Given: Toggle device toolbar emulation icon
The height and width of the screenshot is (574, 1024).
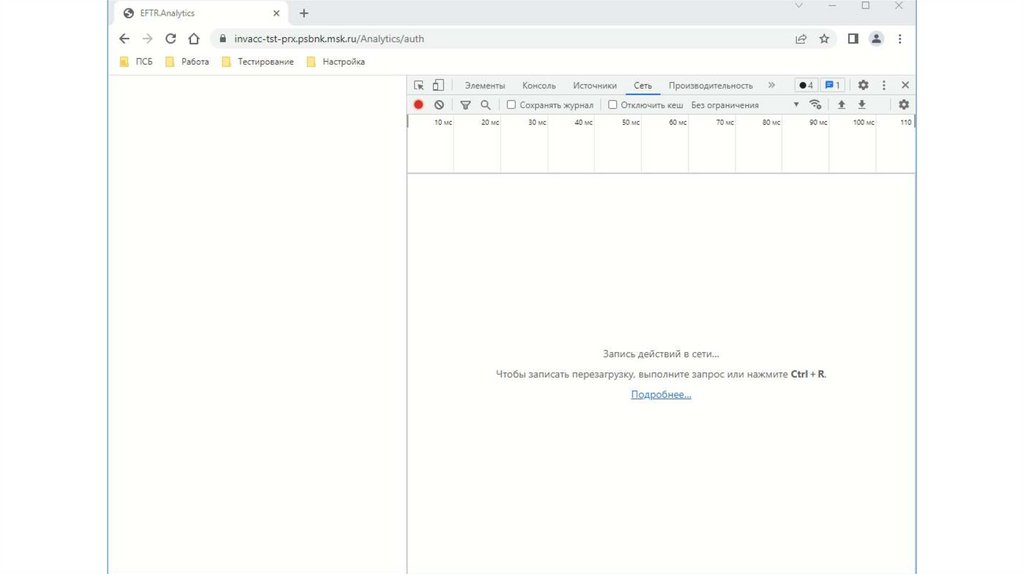Looking at the screenshot, I should click(438, 86).
